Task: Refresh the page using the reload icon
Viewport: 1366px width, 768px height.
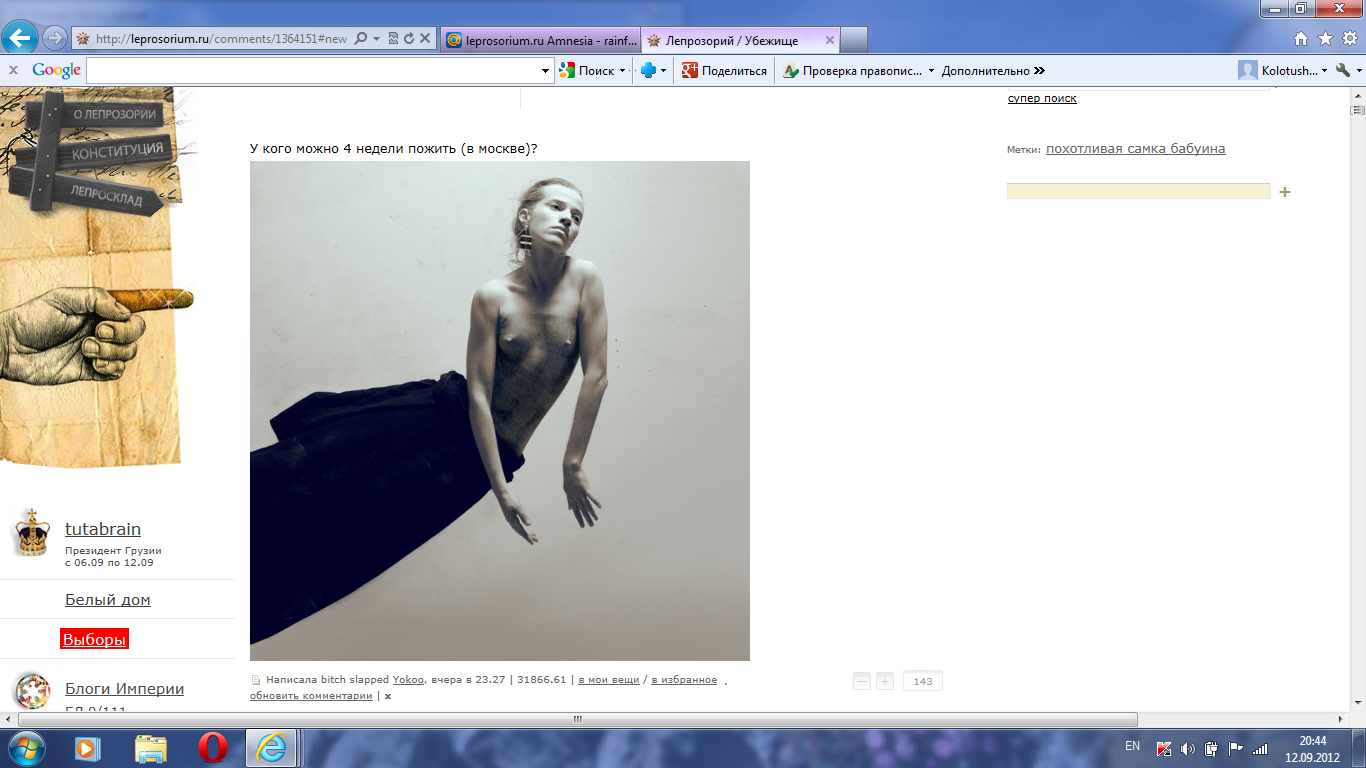Action: tap(409, 39)
